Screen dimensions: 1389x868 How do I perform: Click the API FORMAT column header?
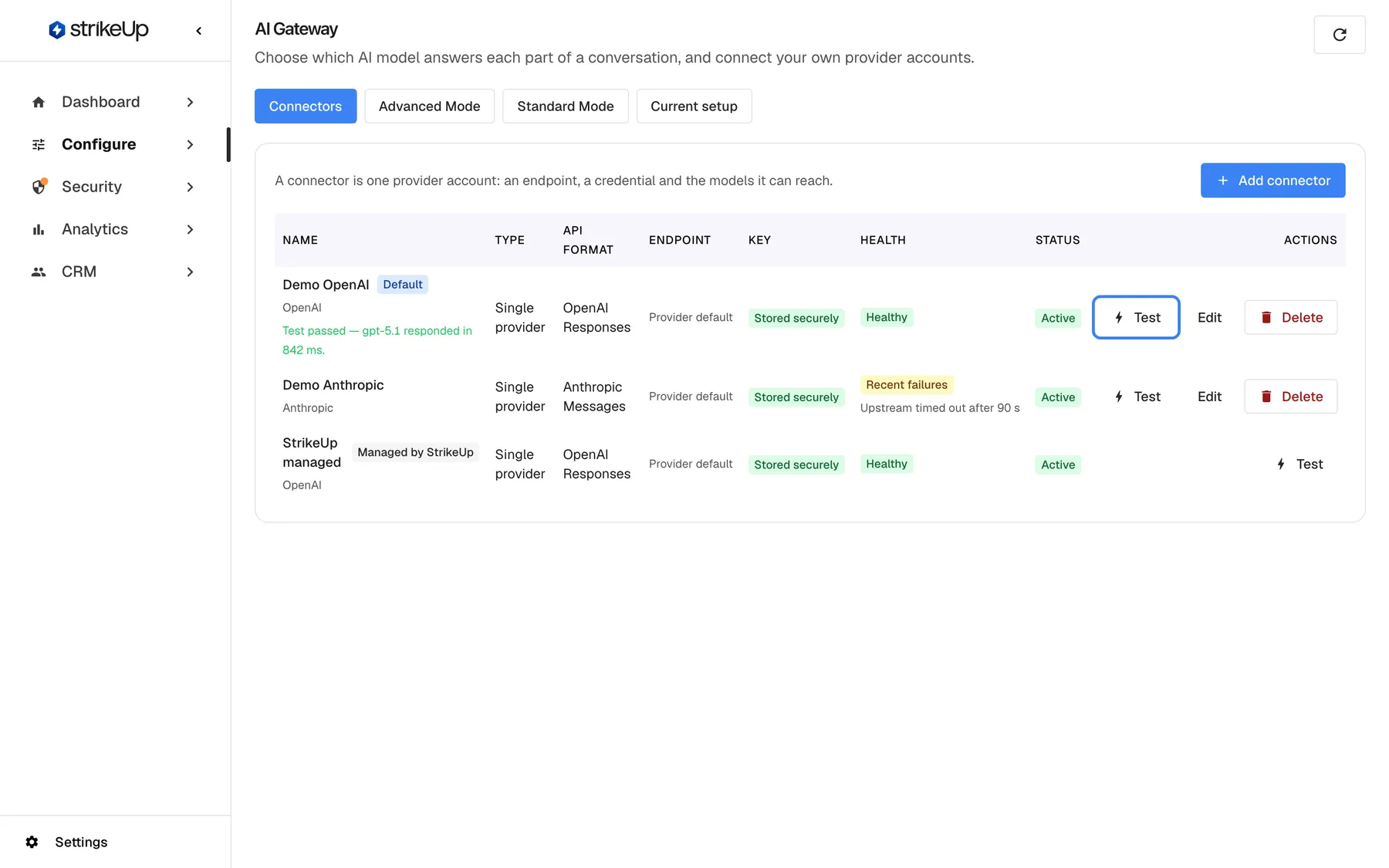click(588, 240)
